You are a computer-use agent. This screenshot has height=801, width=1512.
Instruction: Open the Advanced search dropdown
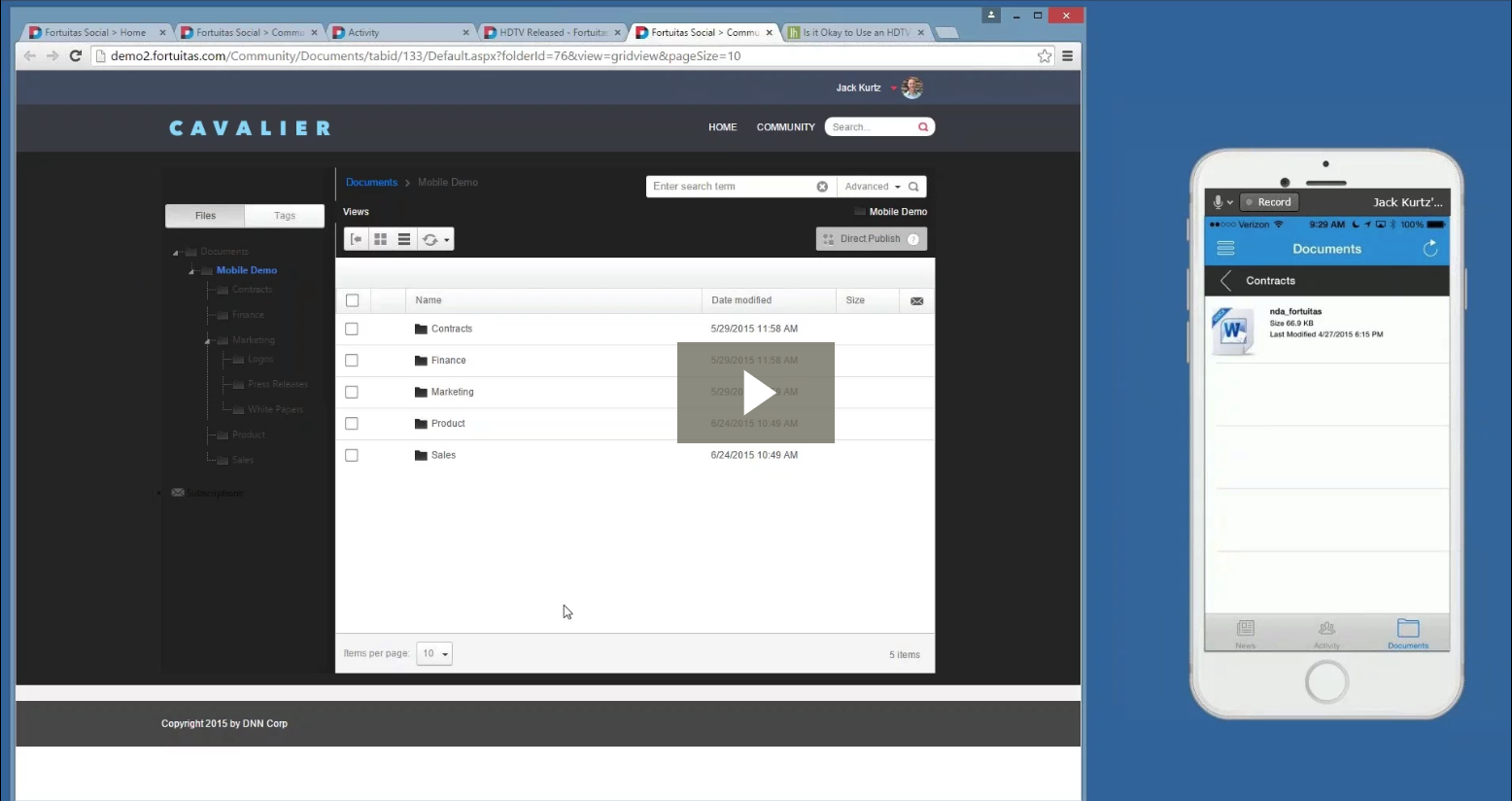pos(872,187)
